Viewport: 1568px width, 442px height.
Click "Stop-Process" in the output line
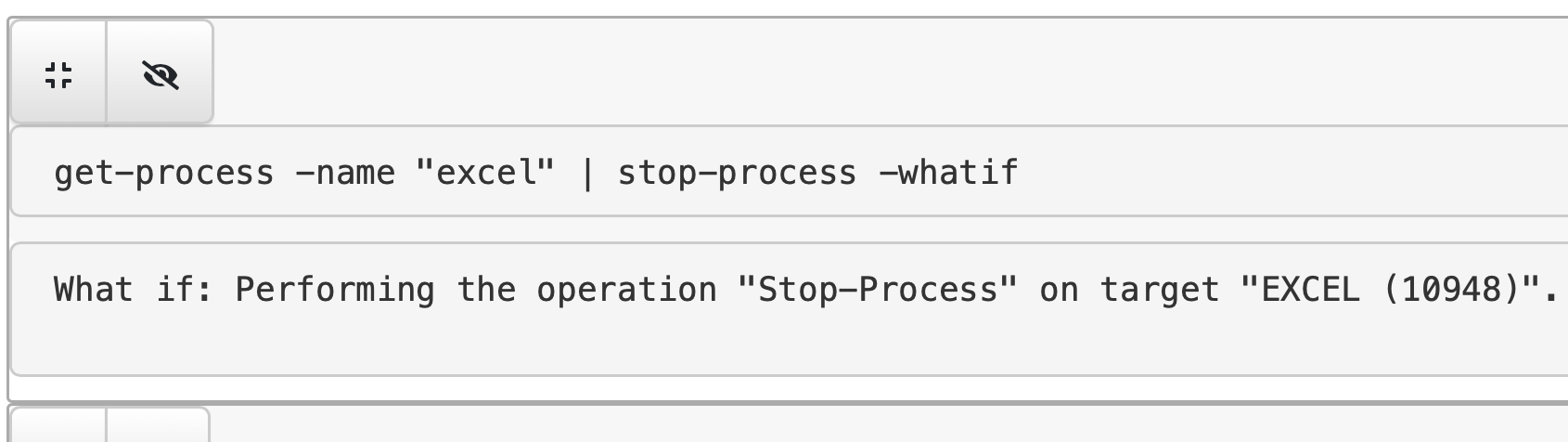[878, 290]
